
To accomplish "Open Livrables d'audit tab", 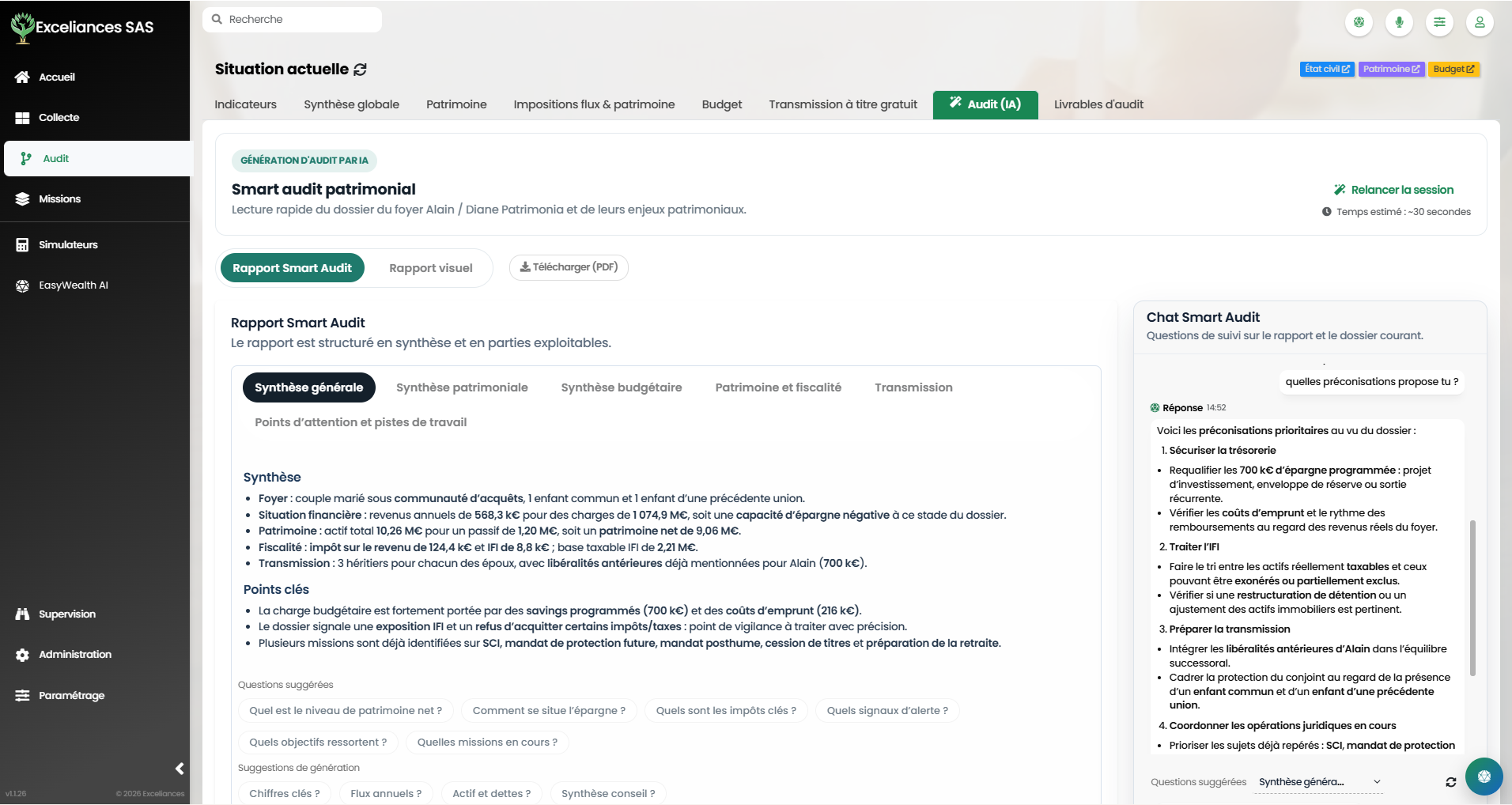I will [1098, 104].
